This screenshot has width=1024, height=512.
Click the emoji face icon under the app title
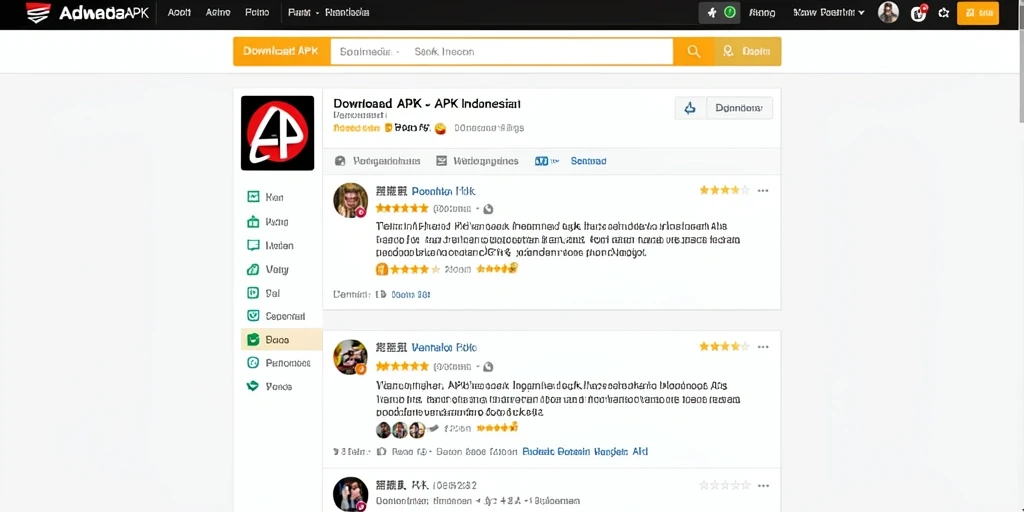[x=440, y=129]
